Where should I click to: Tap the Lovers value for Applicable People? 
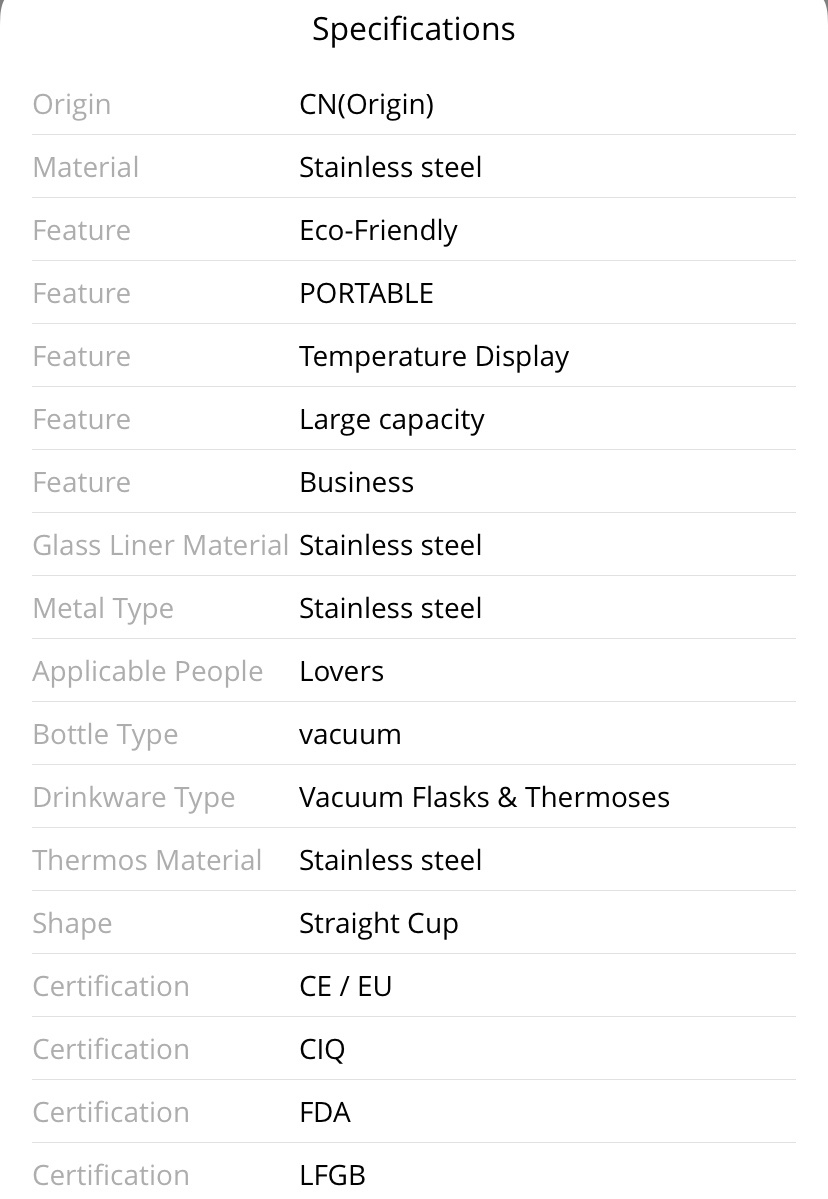[341, 671]
